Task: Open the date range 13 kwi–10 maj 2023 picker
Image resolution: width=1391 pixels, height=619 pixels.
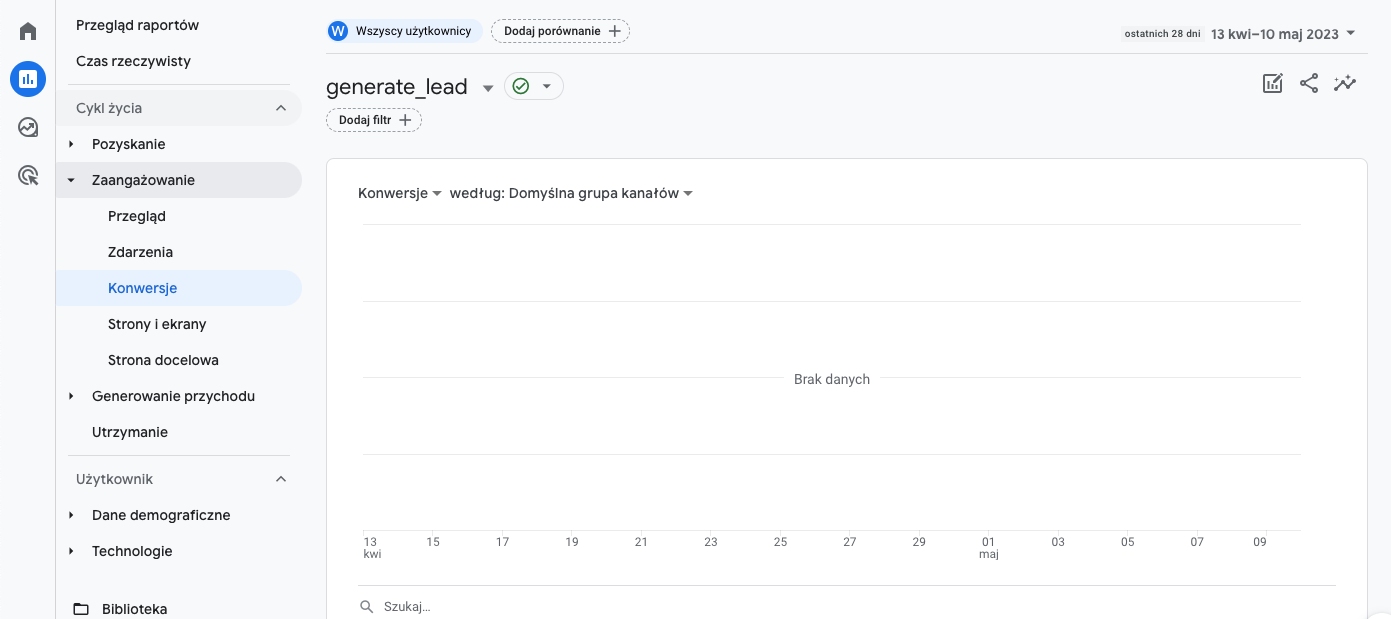Action: coord(1282,34)
